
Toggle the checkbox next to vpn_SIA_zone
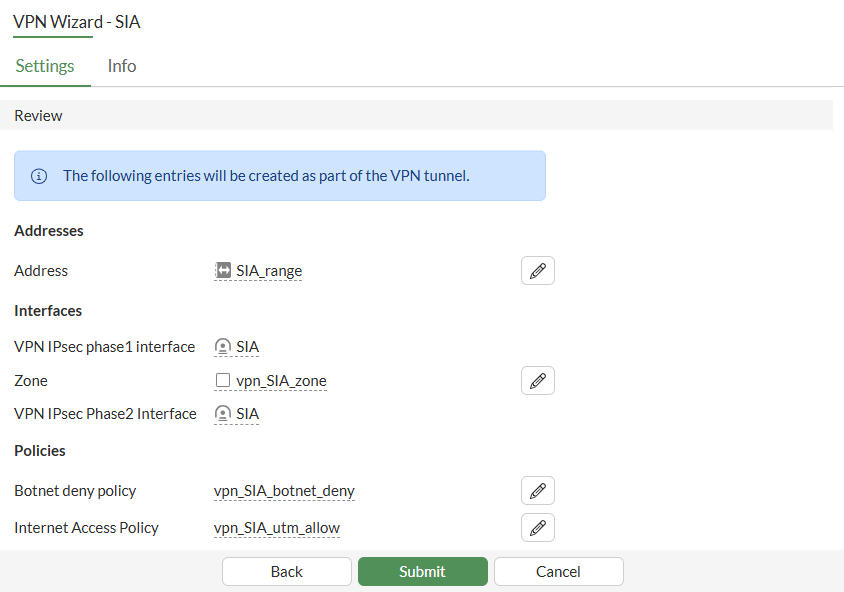pos(222,380)
